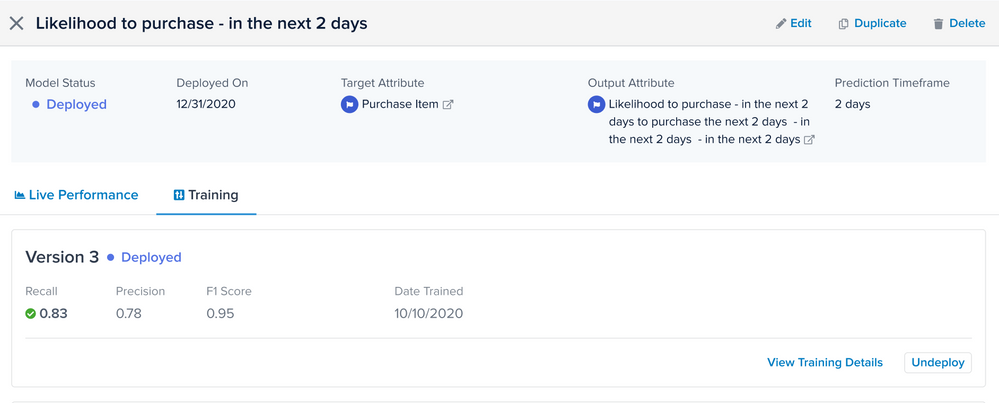Click the Version 3 Deployed status label

pyautogui.click(x=151, y=257)
